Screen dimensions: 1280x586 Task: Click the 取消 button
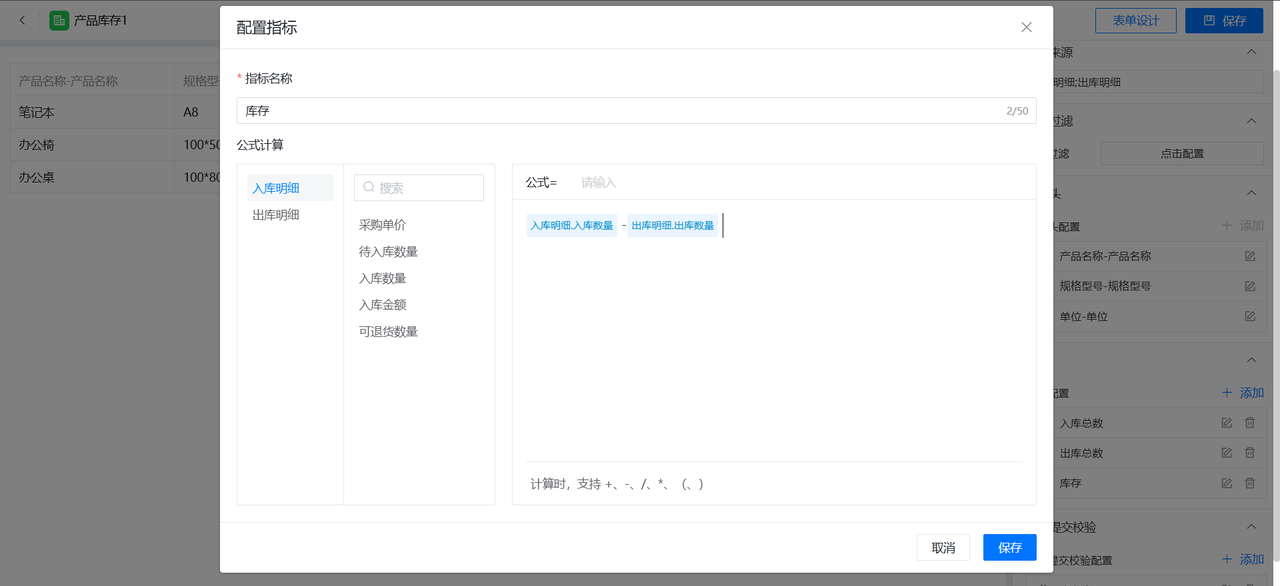coord(943,548)
